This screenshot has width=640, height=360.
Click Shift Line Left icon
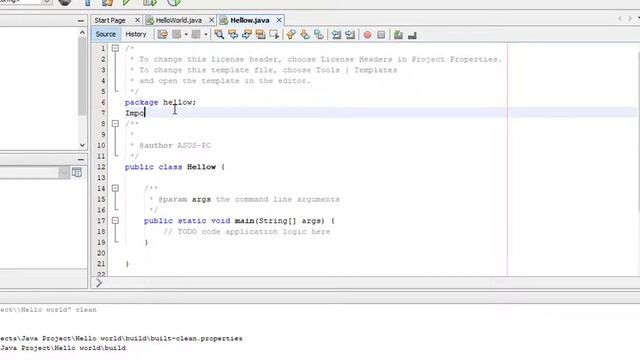tap(336, 35)
